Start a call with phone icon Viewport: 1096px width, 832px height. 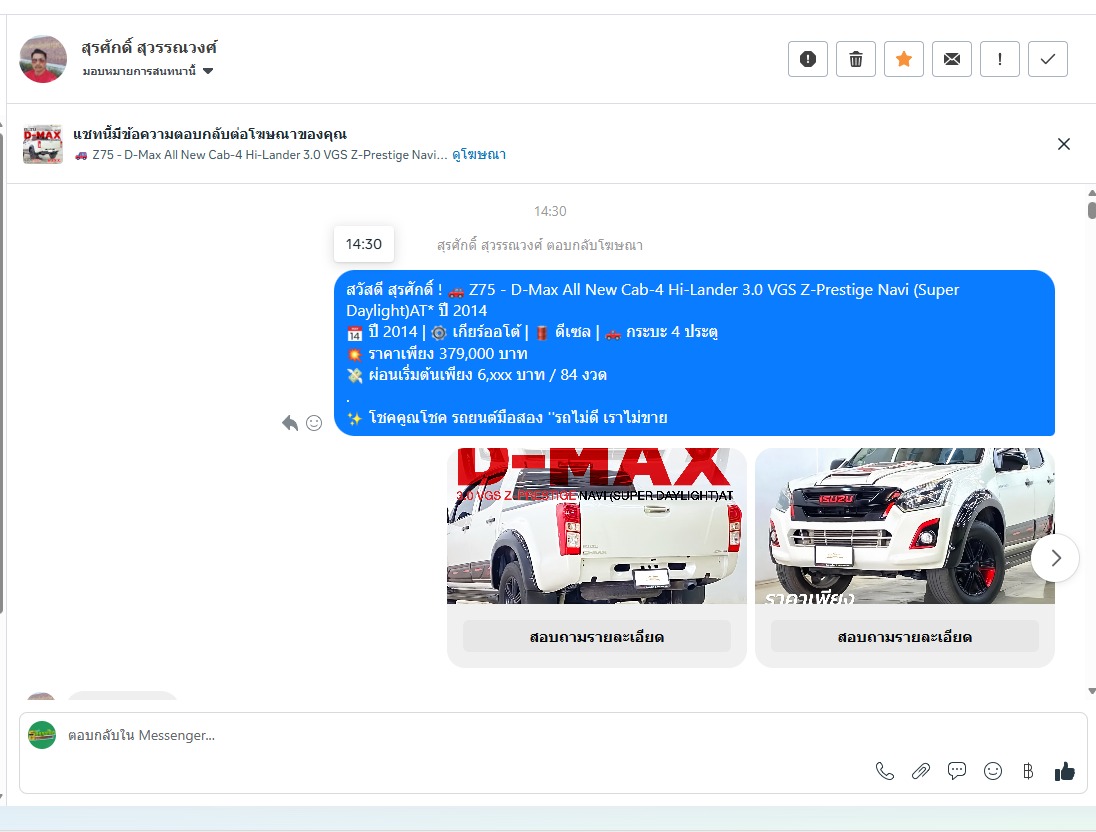[884, 771]
